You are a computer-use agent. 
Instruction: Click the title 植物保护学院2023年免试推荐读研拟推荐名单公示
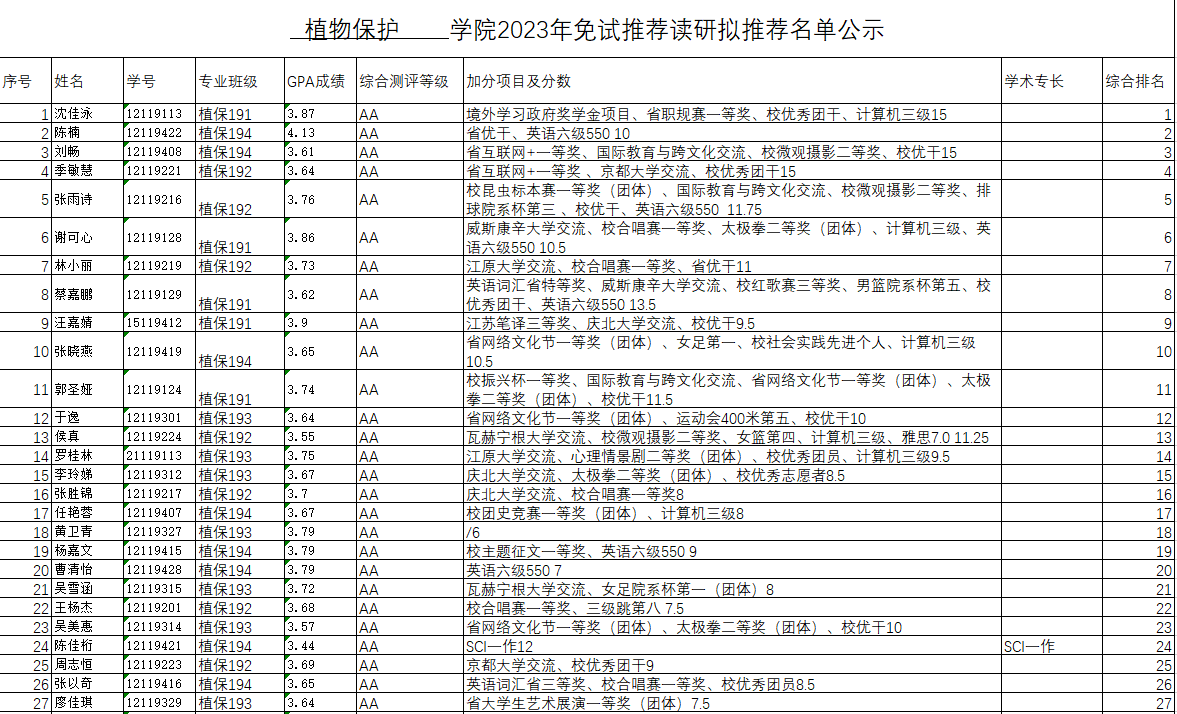click(587, 30)
